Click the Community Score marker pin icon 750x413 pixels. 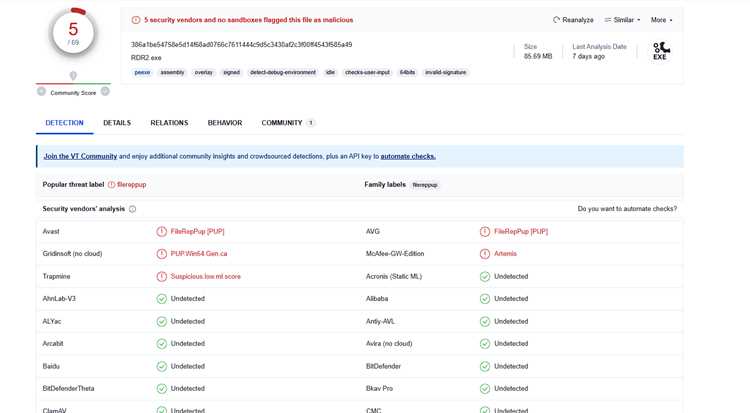[73, 76]
